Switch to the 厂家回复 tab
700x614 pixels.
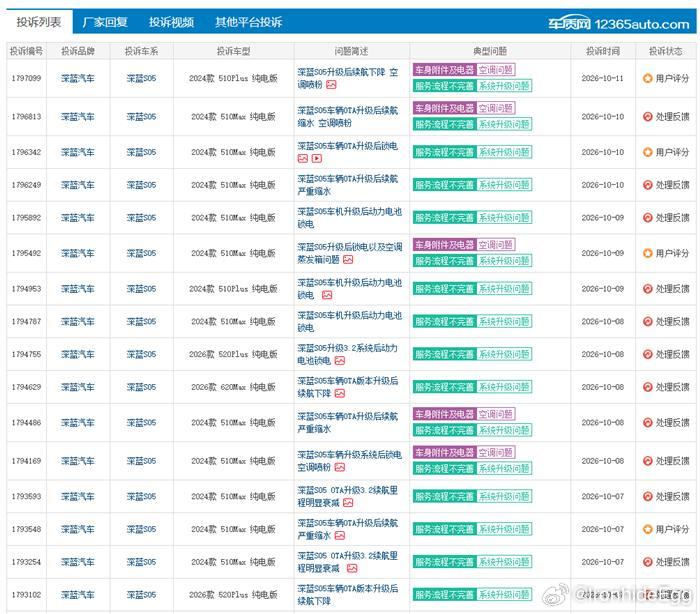[x=105, y=22]
